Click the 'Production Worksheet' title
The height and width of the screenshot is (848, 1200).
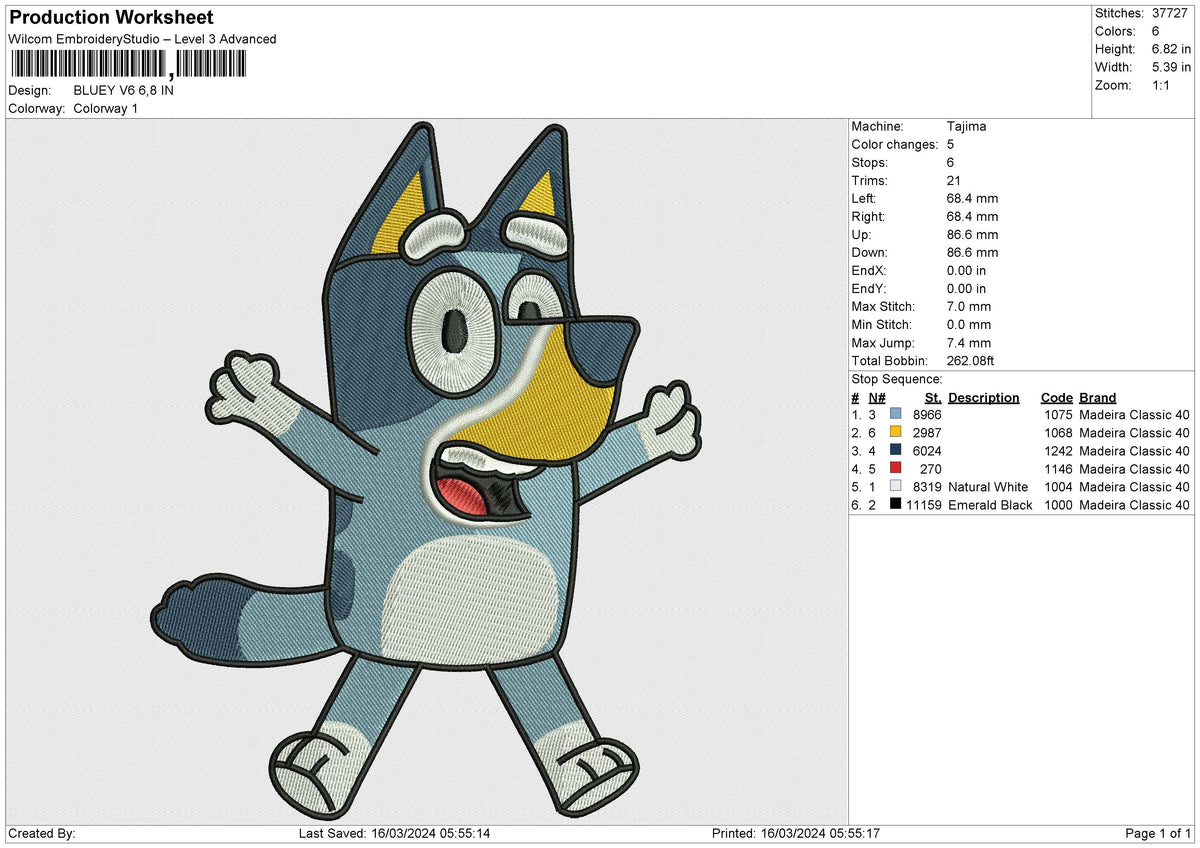[111, 18]
